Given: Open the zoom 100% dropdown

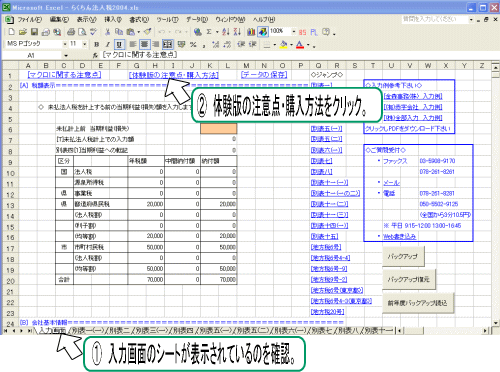Looking at the screenshot, I should 294,32.
